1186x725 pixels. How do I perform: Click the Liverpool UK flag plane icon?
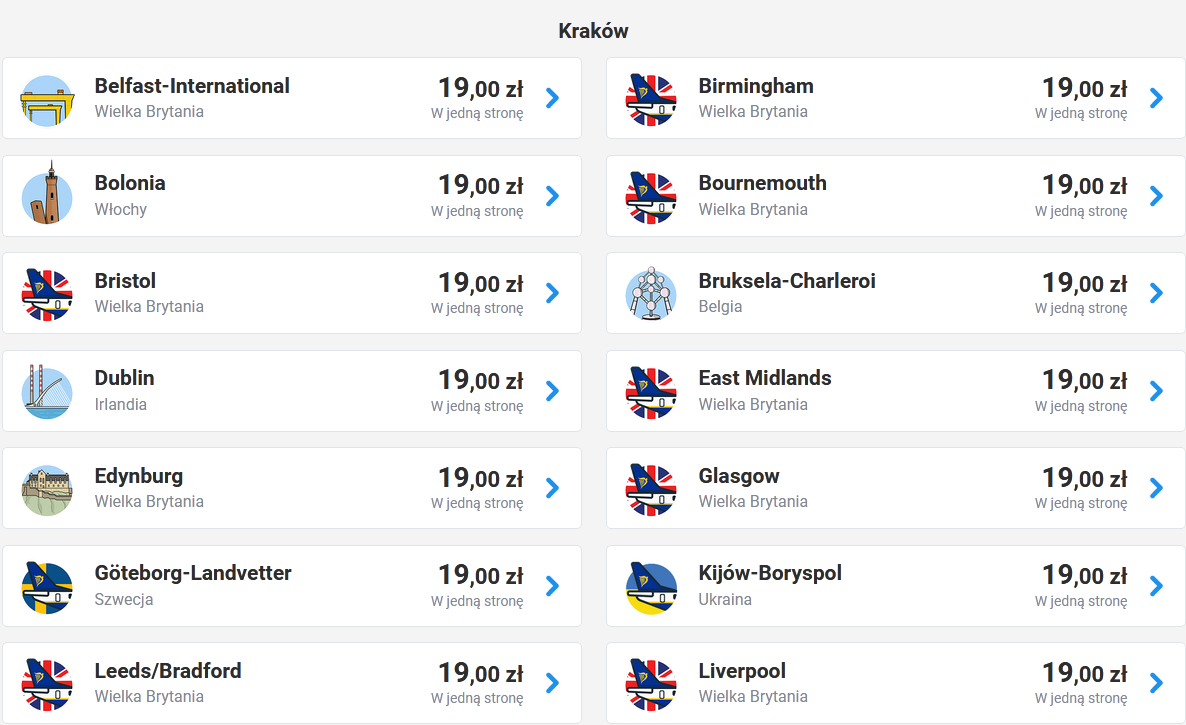pos(651,685)
